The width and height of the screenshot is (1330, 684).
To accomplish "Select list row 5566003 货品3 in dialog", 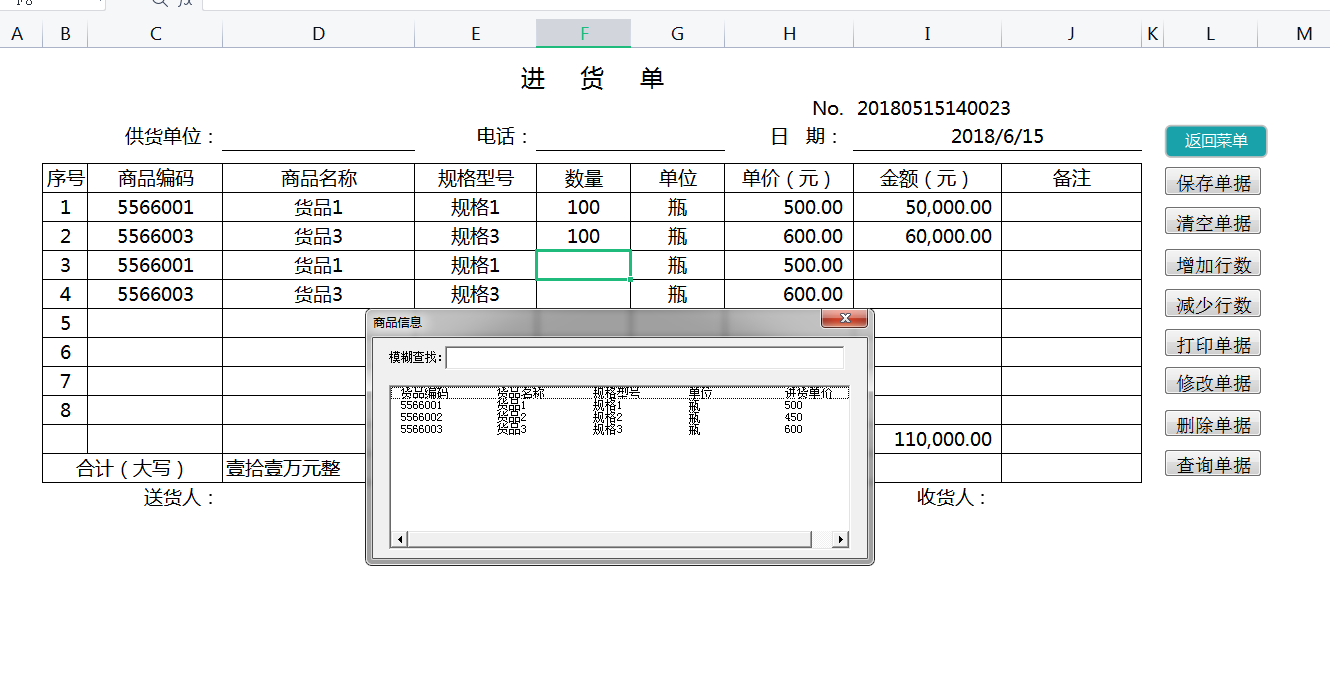I will (x=620, y=429).
